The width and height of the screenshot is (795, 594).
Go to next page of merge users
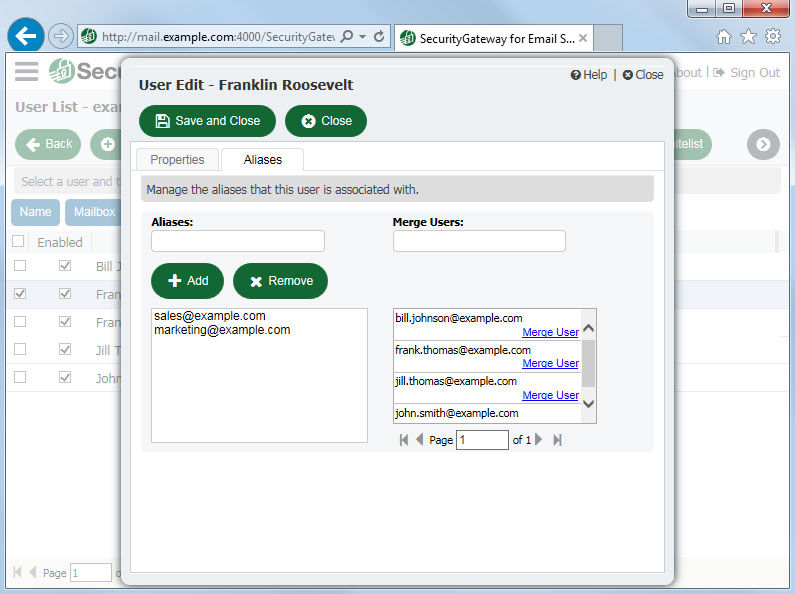[539, 440]
